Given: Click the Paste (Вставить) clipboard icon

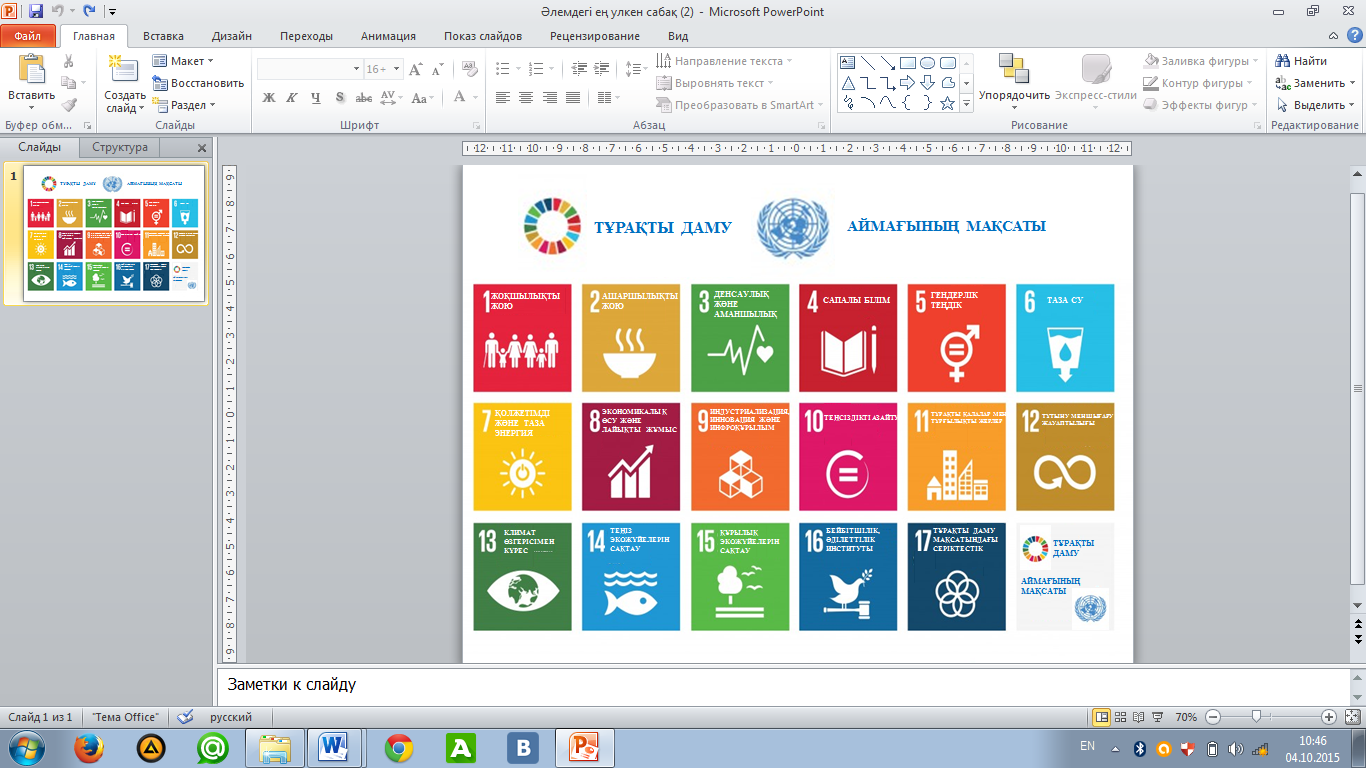Looking at the screenshot, I should click(x=31, y=69).
